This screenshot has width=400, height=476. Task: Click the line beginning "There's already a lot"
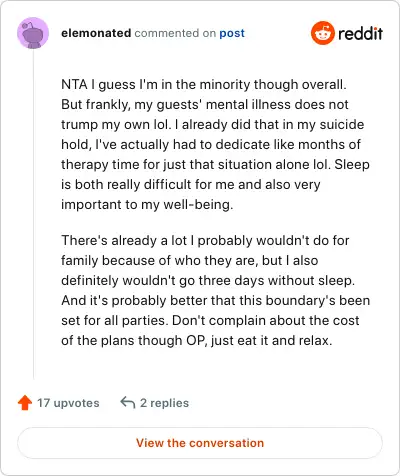[x=205, y=241]
